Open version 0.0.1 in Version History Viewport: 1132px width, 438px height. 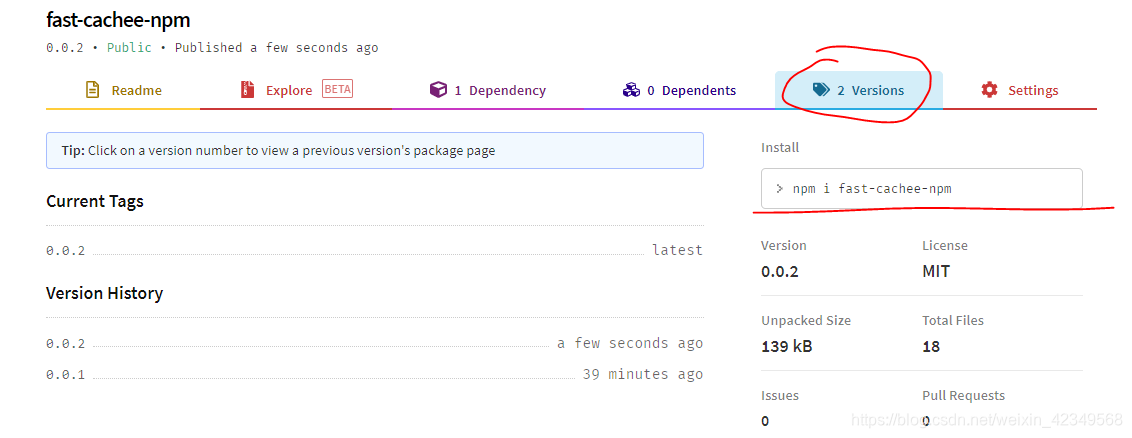[66, 375]
